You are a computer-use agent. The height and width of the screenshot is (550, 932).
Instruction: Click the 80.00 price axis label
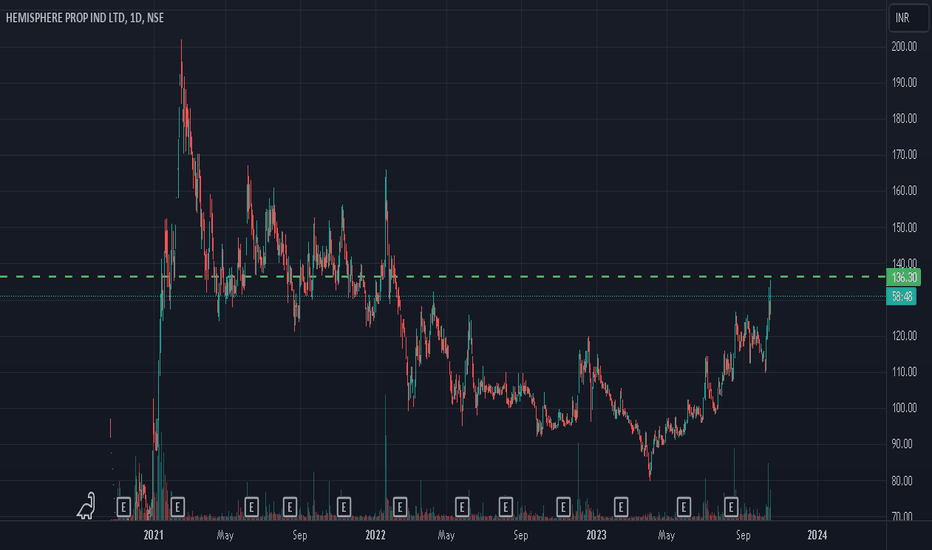pyautogui.click(x=904, y=480)
